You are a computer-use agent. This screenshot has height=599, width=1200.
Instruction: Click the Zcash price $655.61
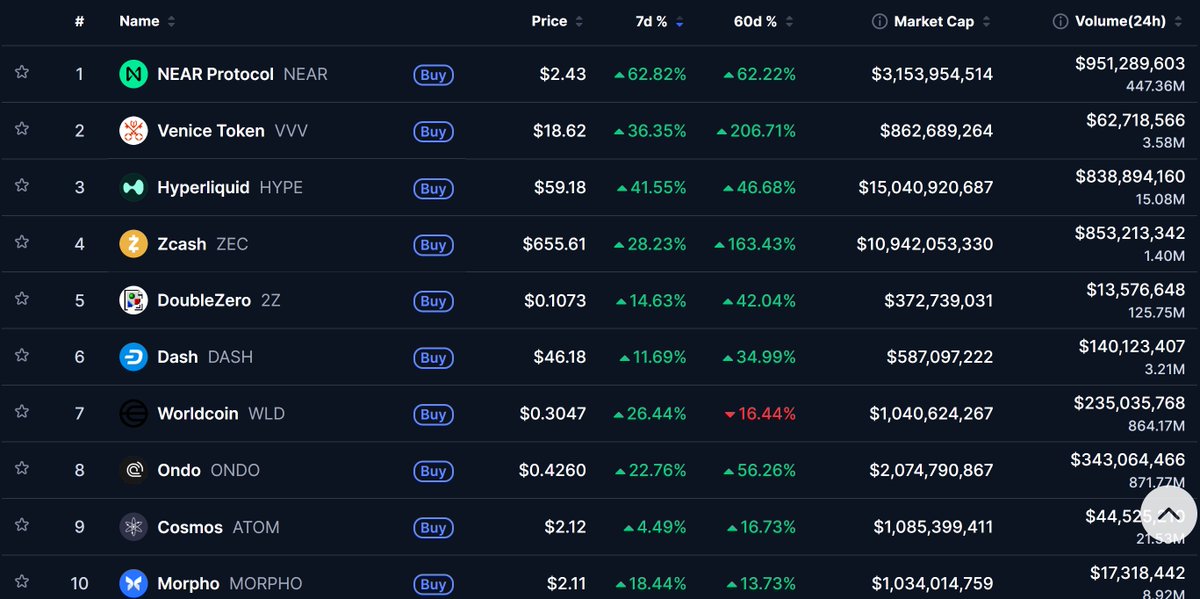[x=554, y=244]
